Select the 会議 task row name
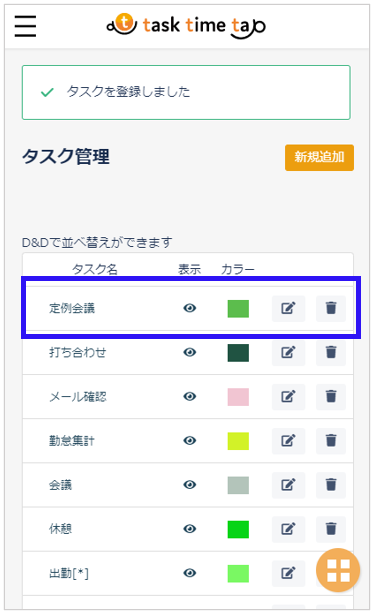The image size is (374, 611). tap(60, 485)
